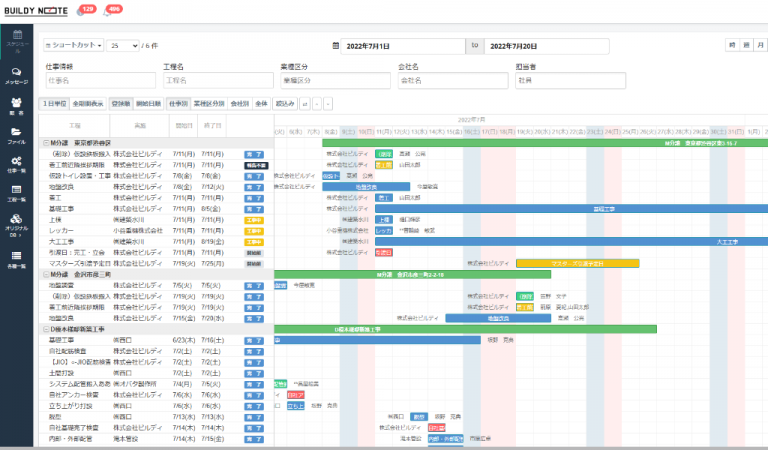
Task: Click the bell notification badge showing 496
Action: (x=113, y=10)
